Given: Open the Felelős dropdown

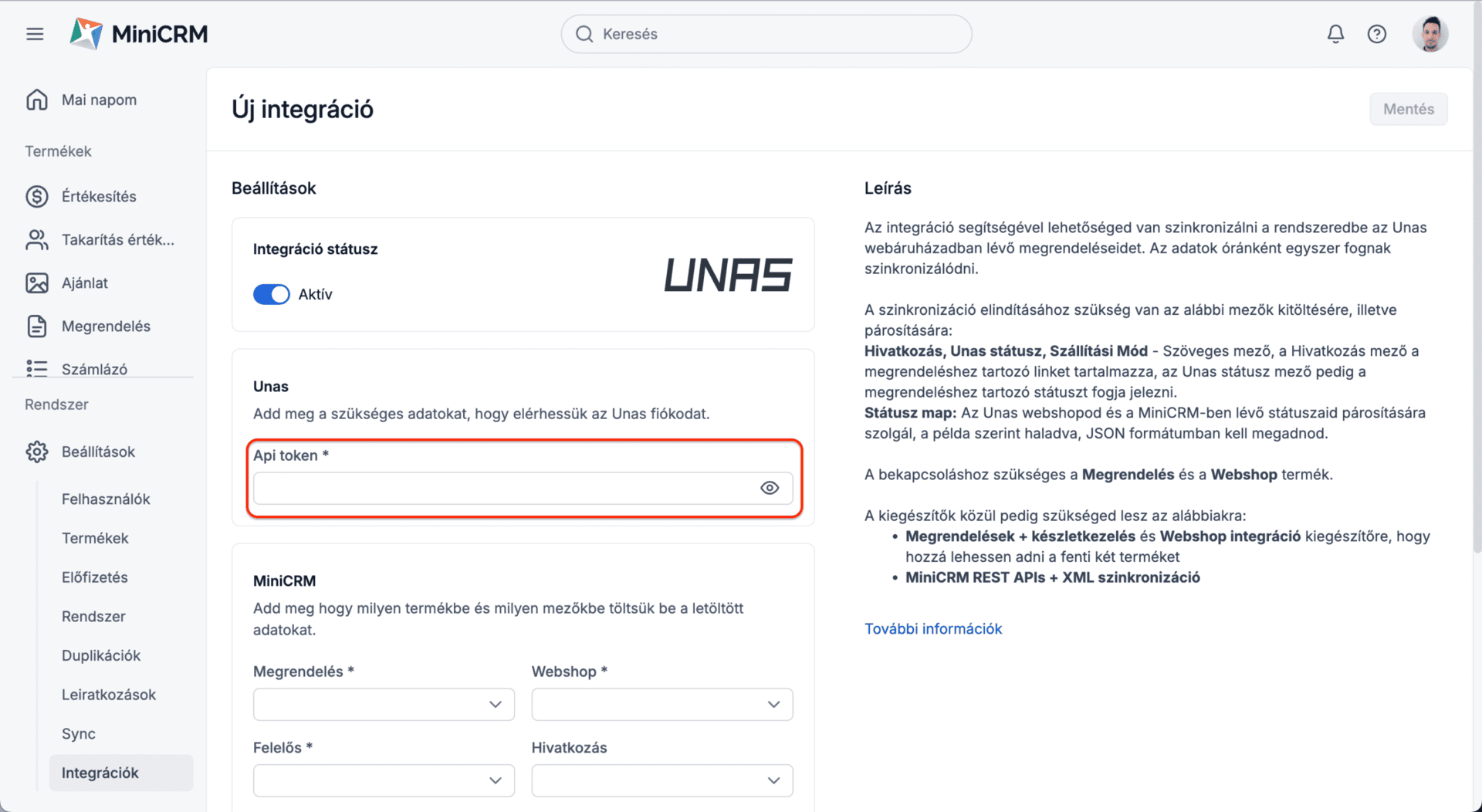Looking at the screenshot, I should (384, 780).
